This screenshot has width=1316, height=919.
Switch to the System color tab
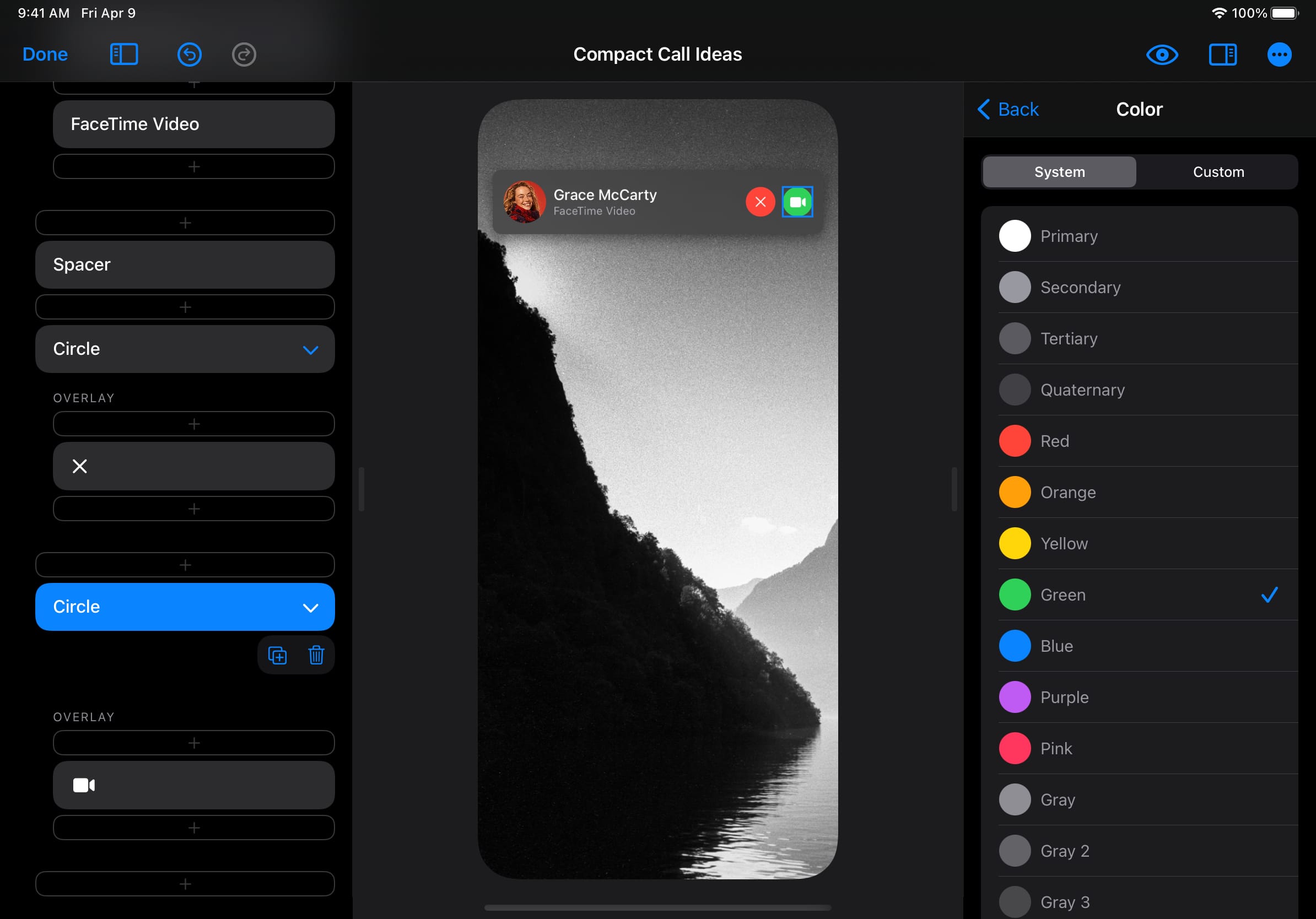click(1059, 172)
